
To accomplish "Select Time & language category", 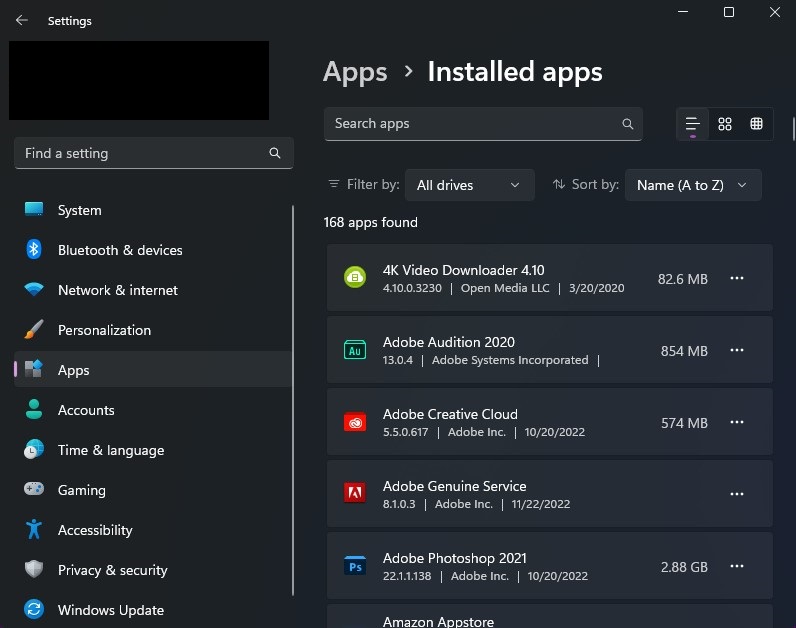I will coord(152,450).
